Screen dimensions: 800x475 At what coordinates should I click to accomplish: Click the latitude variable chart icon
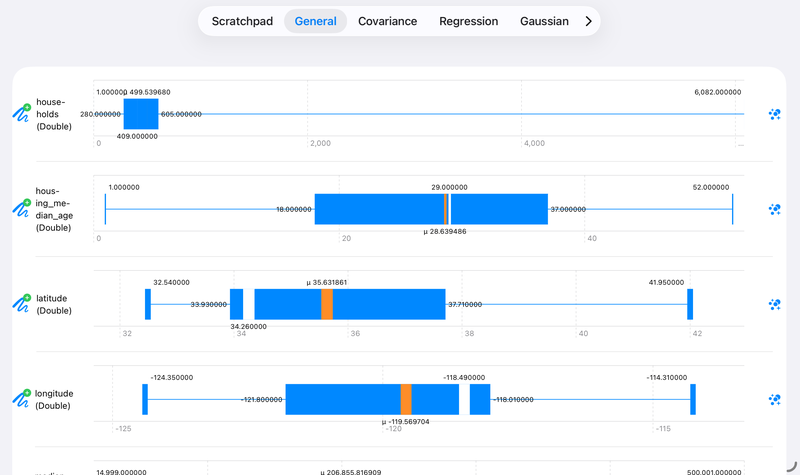[21, 303]
